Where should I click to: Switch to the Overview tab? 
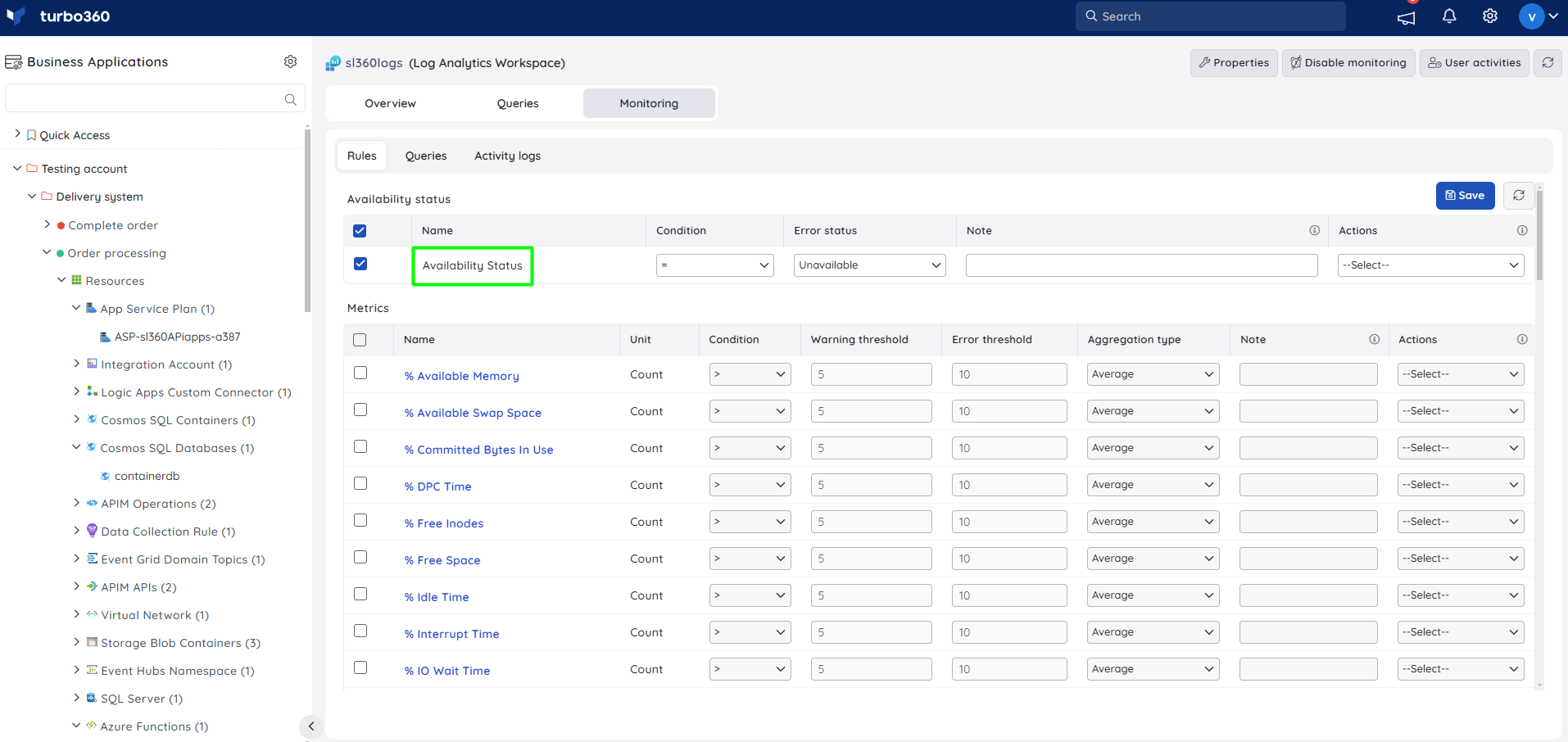tap(390, 103)
